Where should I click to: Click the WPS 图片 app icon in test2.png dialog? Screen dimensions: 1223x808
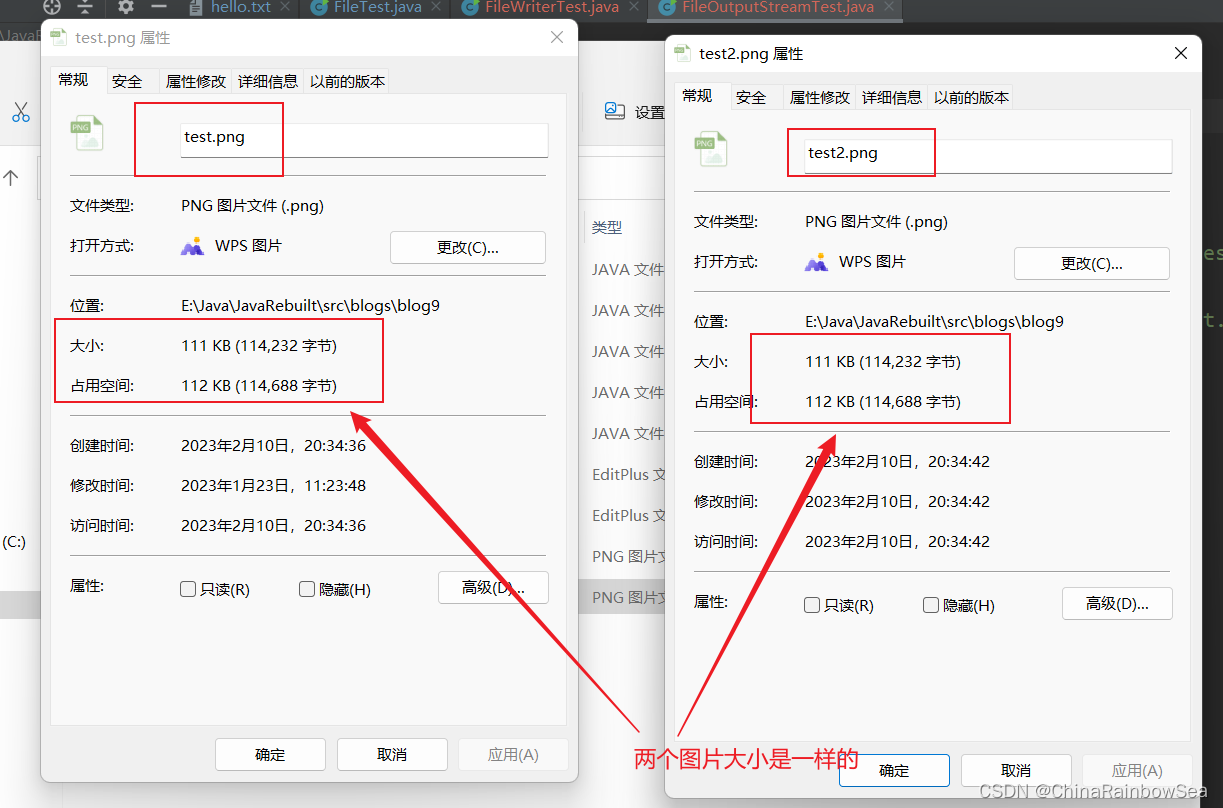(816, 262)
